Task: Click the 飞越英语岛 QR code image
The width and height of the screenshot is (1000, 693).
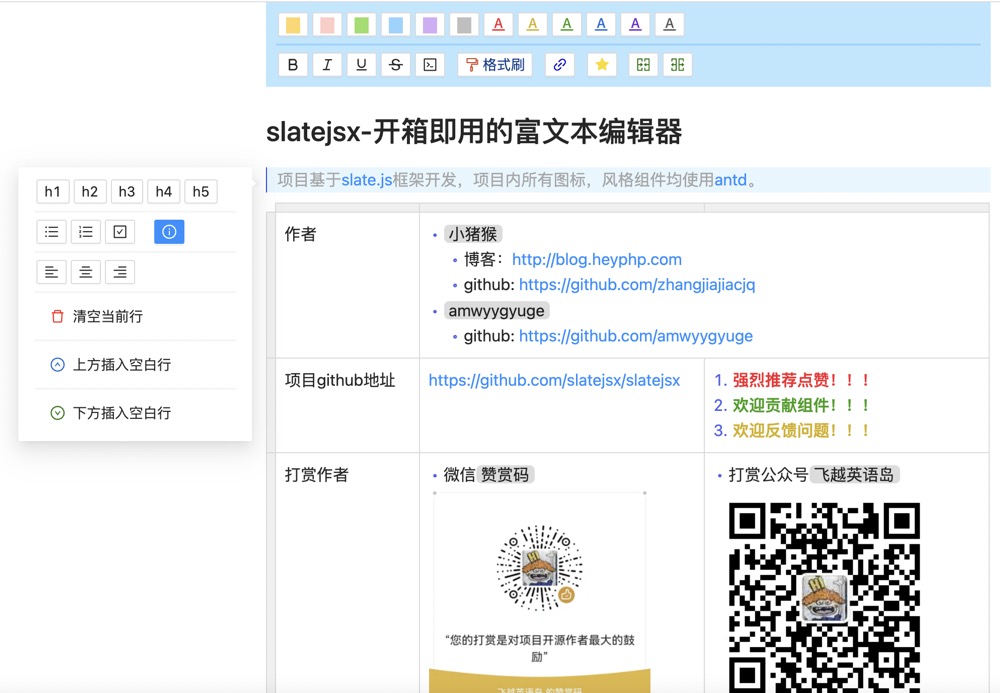Action: [x=825, y=597]
